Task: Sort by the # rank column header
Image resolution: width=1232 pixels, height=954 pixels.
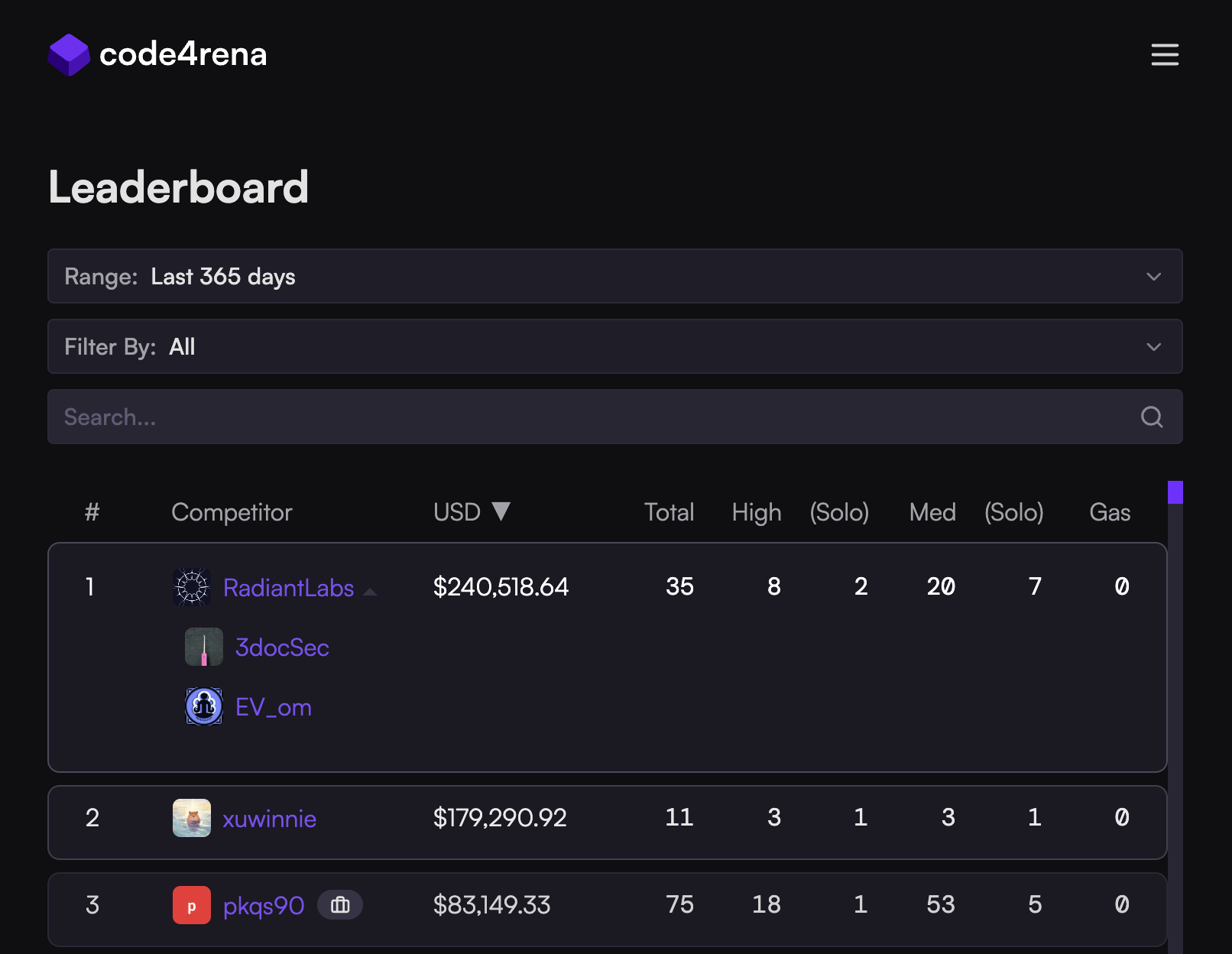Action: pos(92,512)
